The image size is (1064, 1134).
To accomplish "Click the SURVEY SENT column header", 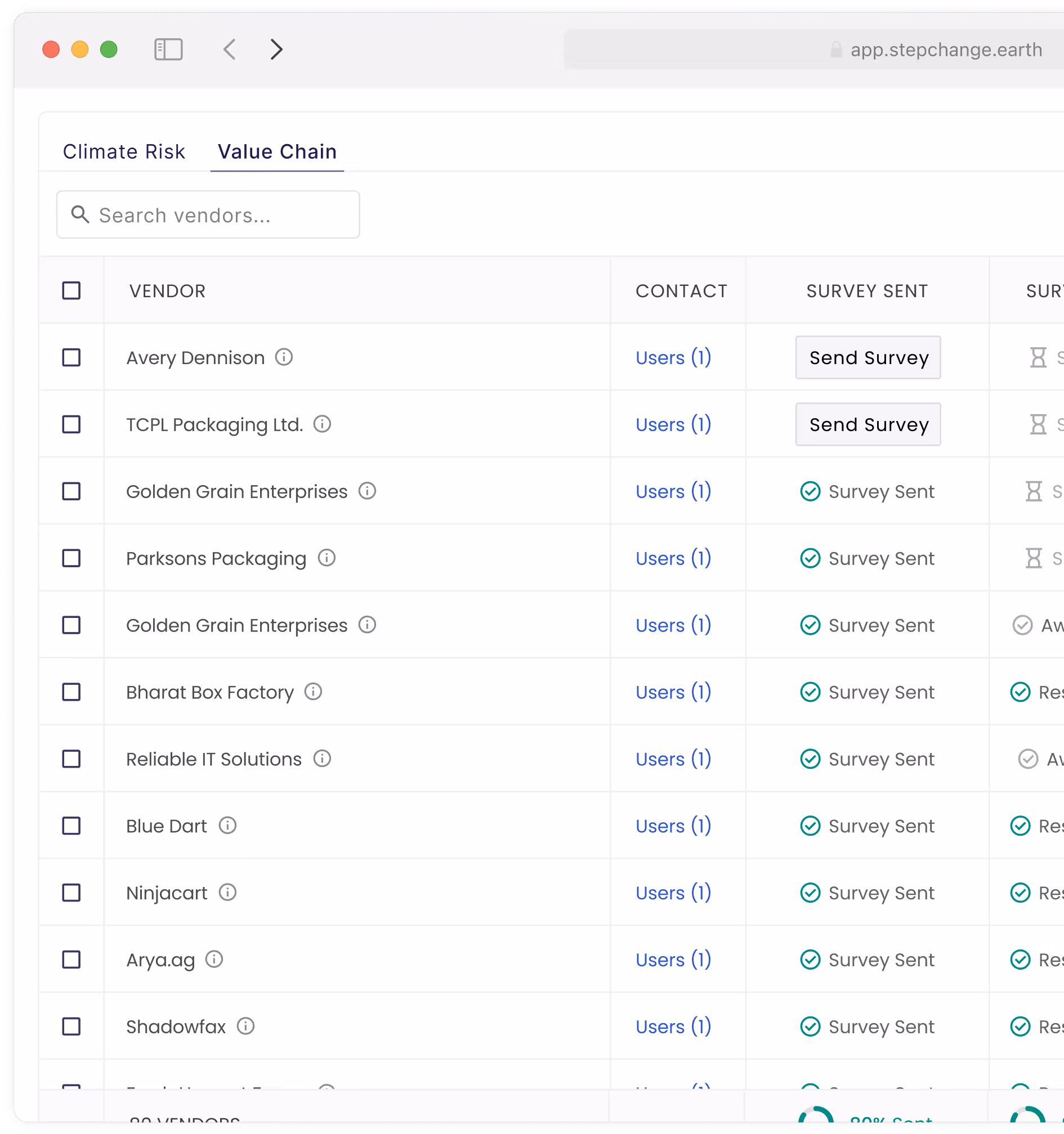I will coord(867,291).
